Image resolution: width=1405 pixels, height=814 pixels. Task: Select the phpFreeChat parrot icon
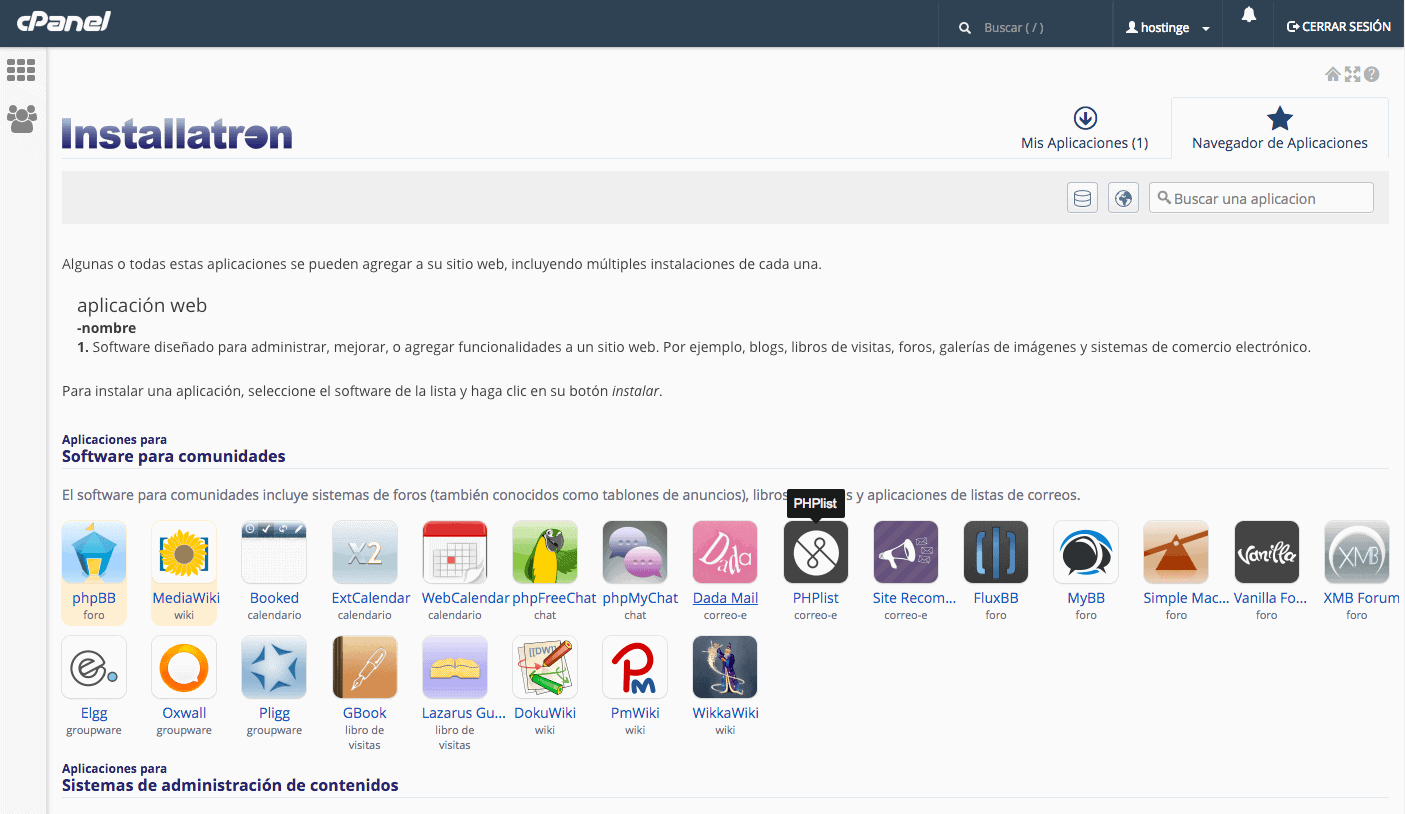[x=545, y=552]
